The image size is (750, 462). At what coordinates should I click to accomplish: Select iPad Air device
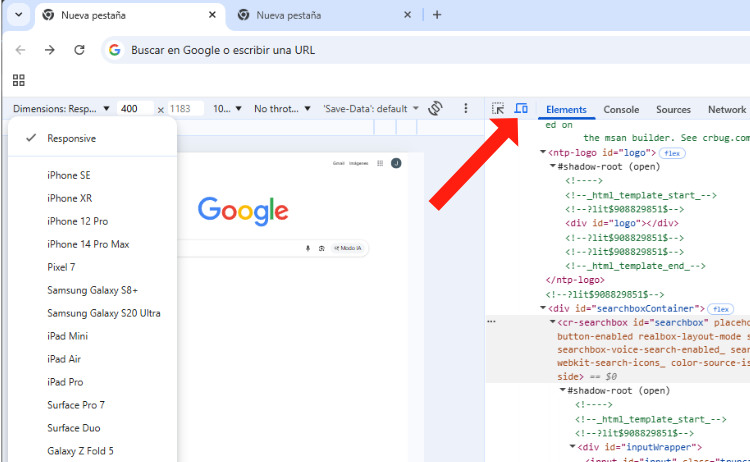(93, 359)
